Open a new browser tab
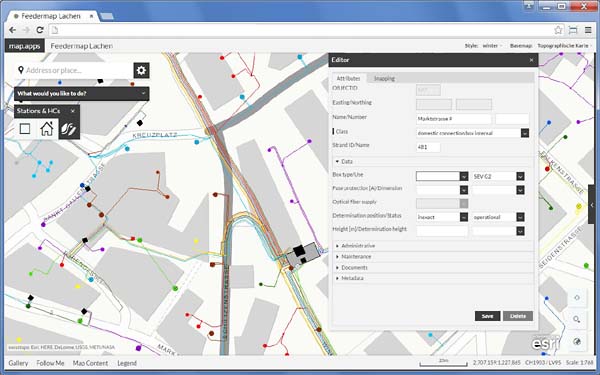This screenshot has height=375, width=600. 107,16
